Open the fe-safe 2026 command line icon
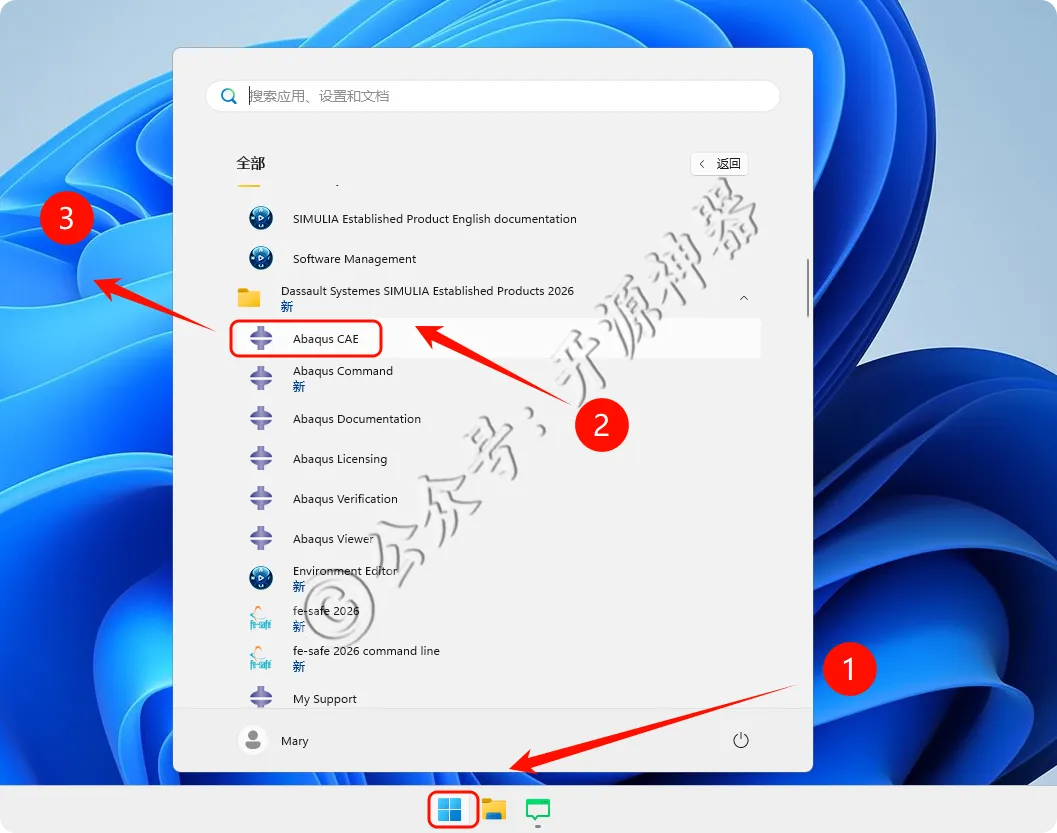1057x833 pixels. click(260, 658)
